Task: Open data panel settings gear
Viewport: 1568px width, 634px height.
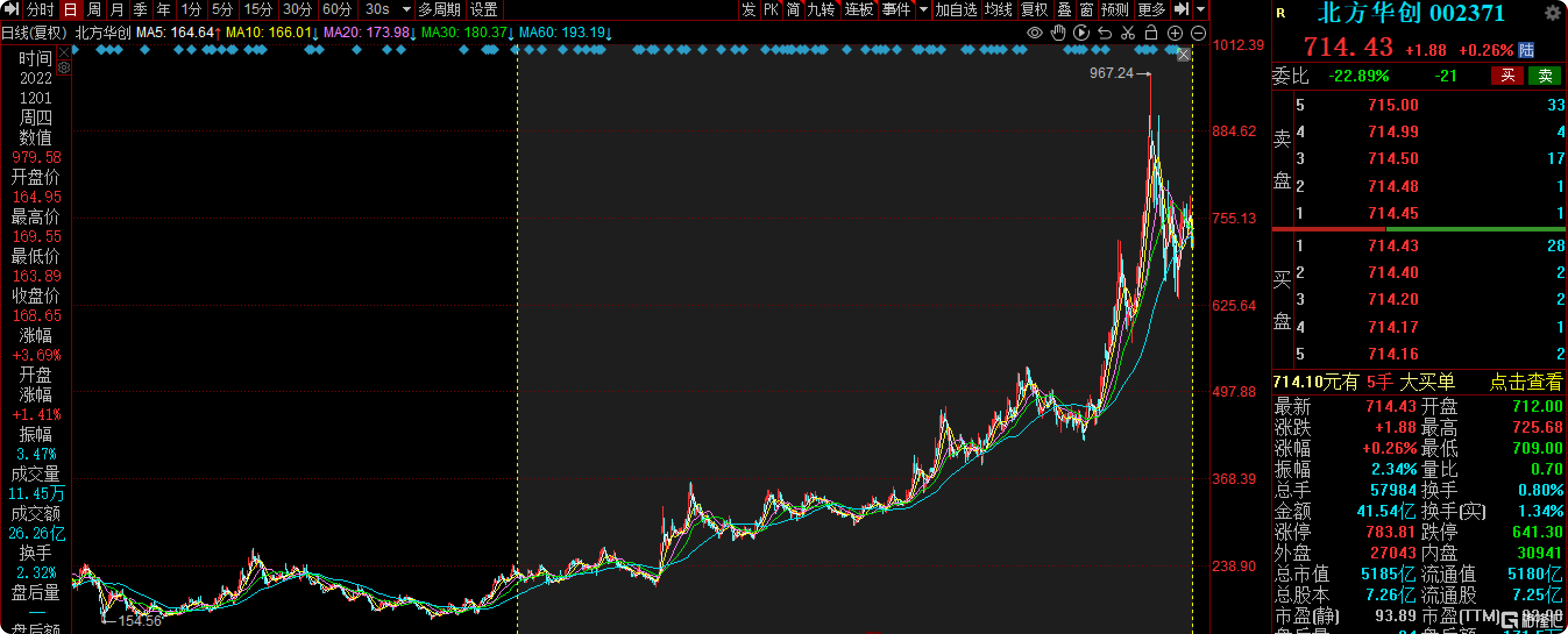Action: [x=64, y=67]
